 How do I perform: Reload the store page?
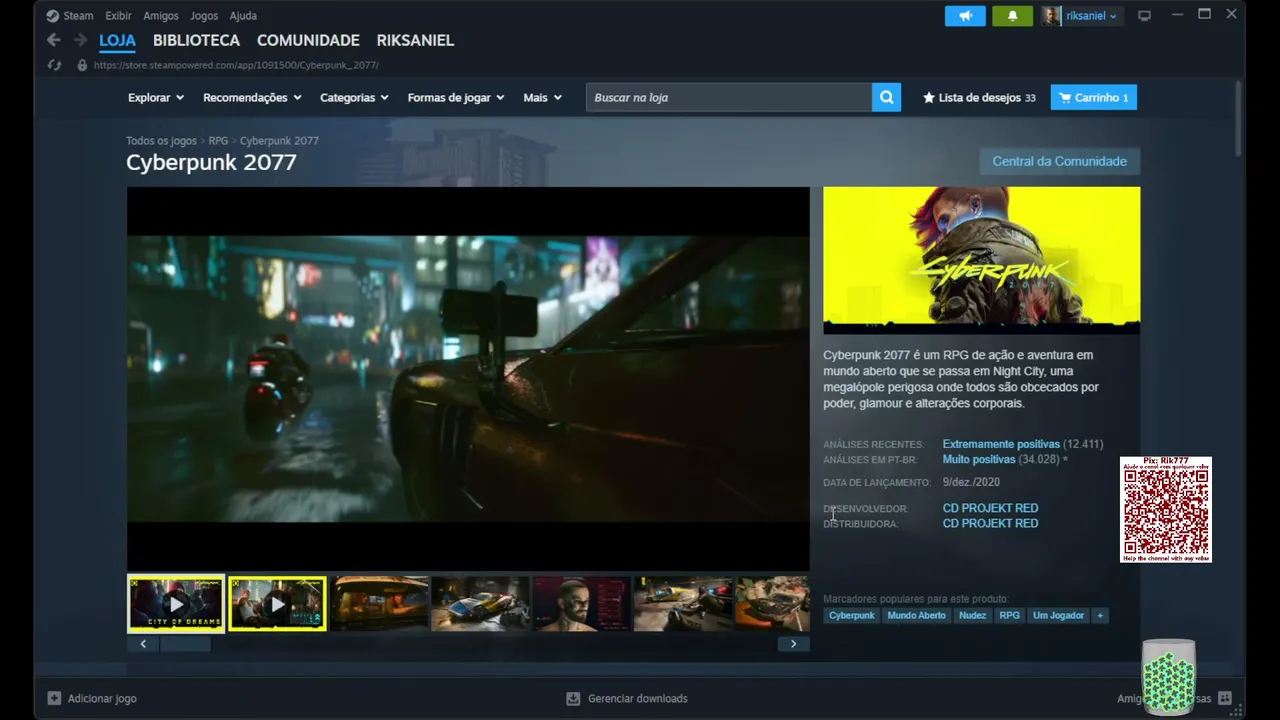55,65
